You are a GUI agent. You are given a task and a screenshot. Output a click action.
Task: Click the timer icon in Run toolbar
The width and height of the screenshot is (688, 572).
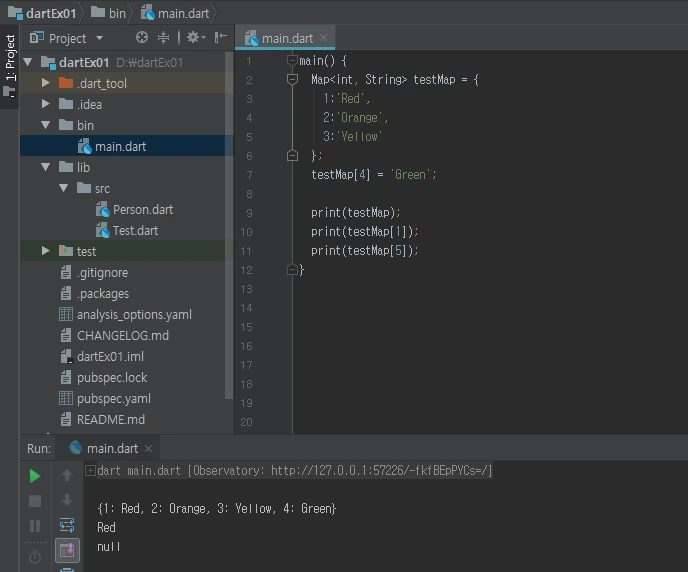tap(35, 557)
